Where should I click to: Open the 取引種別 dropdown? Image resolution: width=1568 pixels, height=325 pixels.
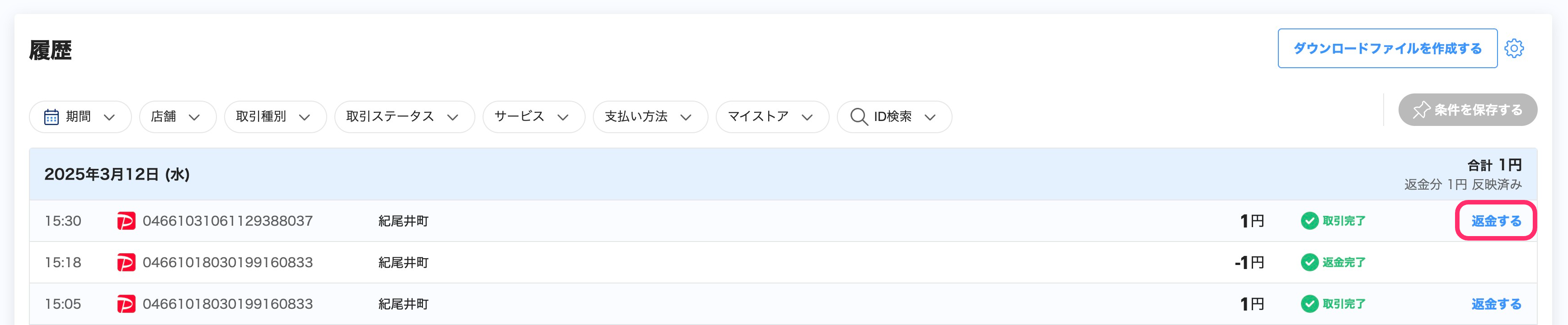275,116
